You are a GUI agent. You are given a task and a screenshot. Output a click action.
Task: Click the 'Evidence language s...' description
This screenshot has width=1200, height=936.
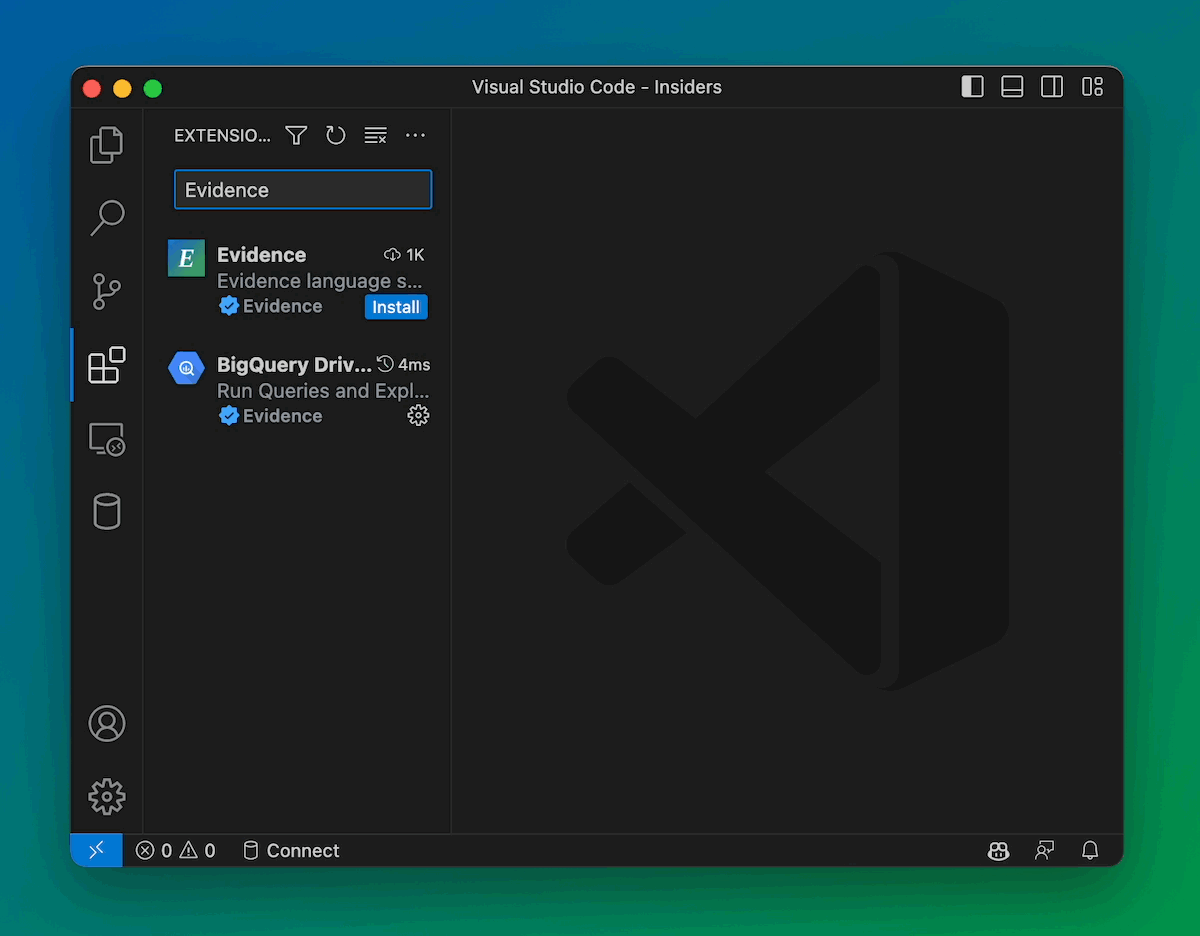click(319, 281)
